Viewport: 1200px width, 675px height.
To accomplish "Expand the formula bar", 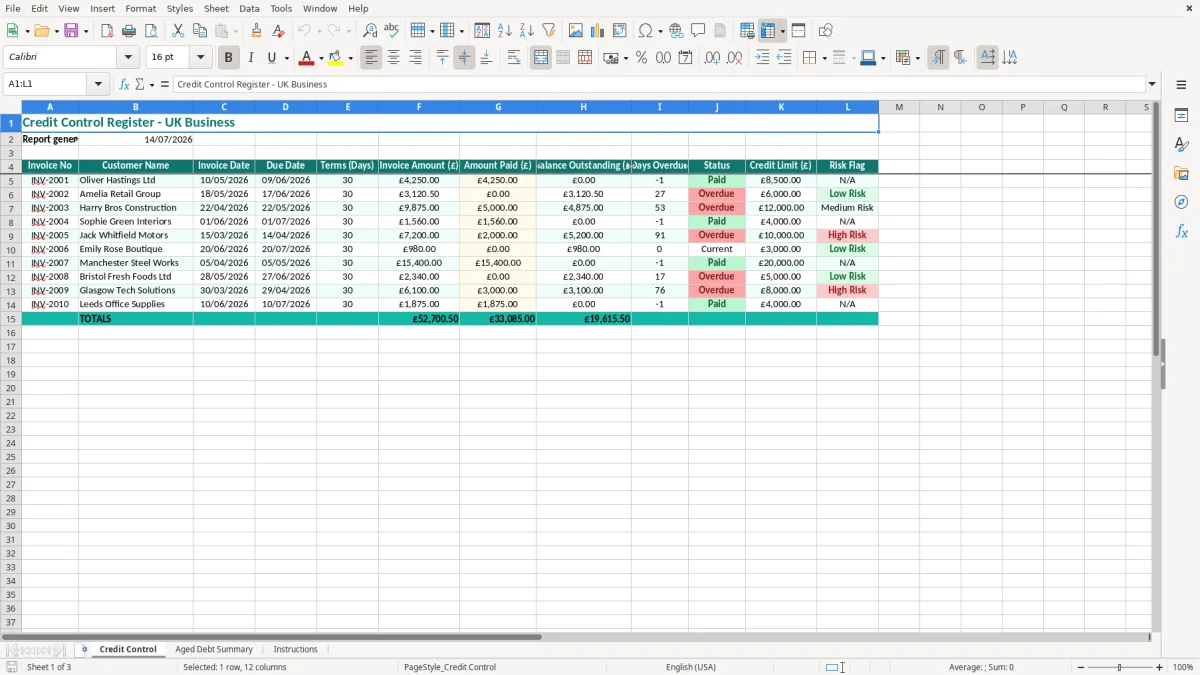I will click(x=1152, y=84).
